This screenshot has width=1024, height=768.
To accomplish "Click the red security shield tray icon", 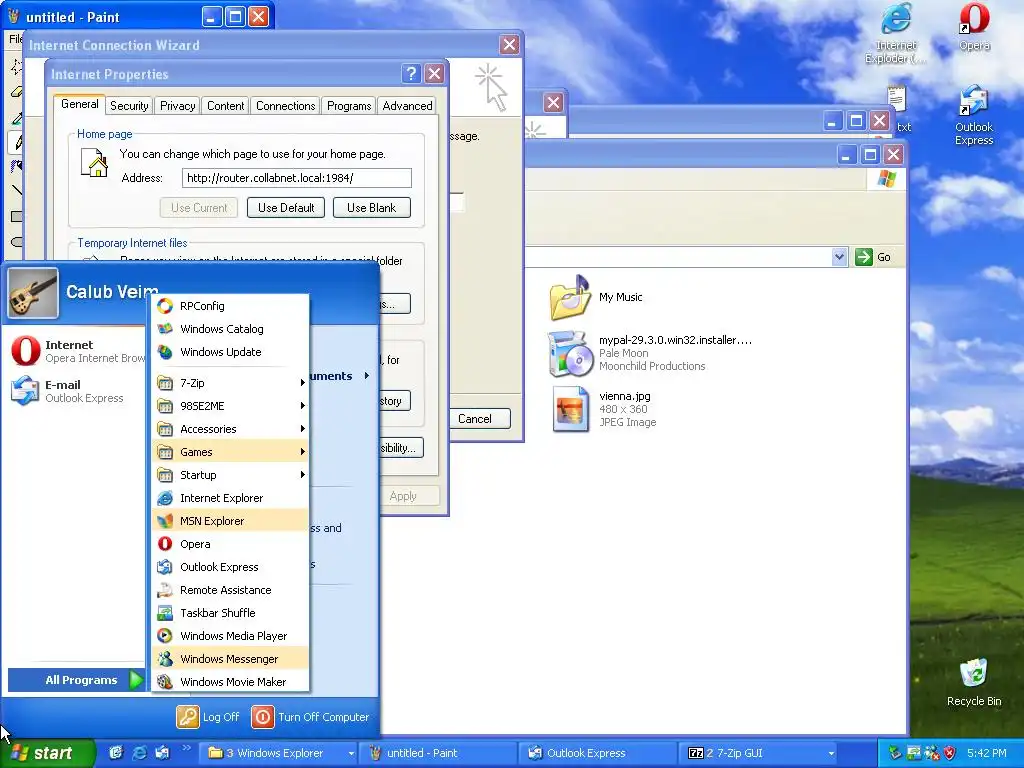I will pyautogui.click(x=950, y=753).
